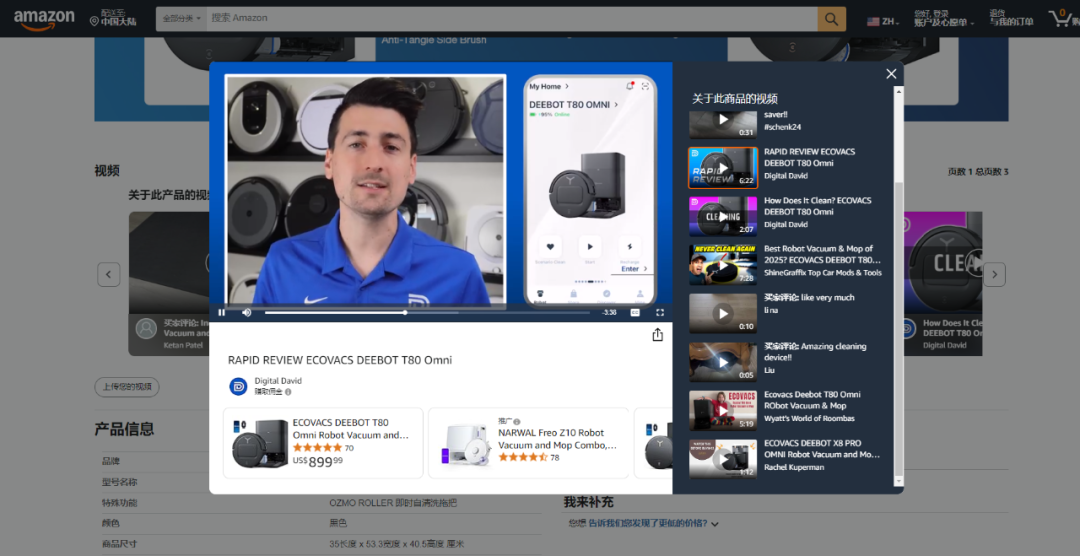1080x556 pixels.
Task: Toggle closed captions on the video player
Action: [635, 313]
